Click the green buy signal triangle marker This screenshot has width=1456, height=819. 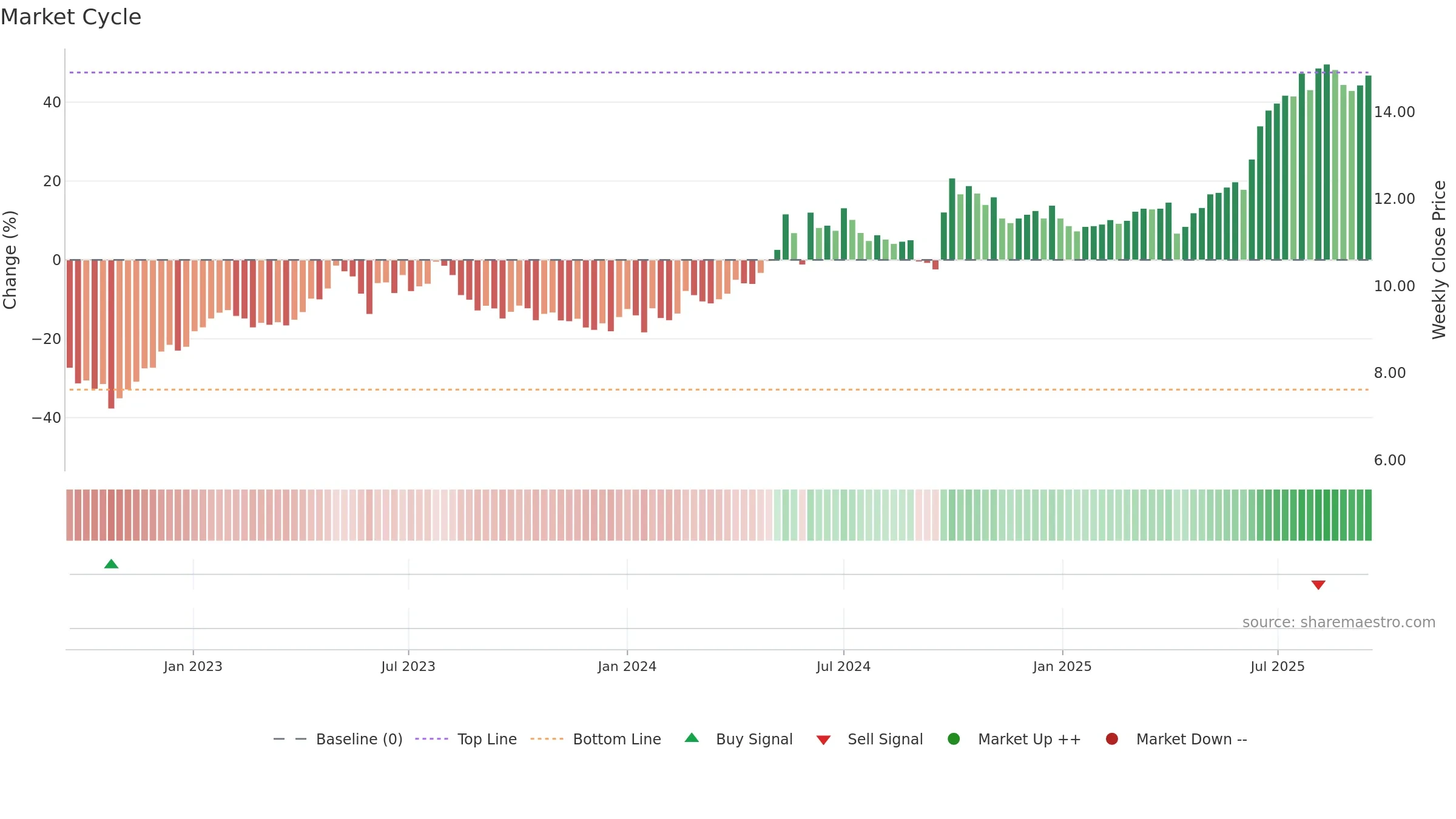coord(111,564)
